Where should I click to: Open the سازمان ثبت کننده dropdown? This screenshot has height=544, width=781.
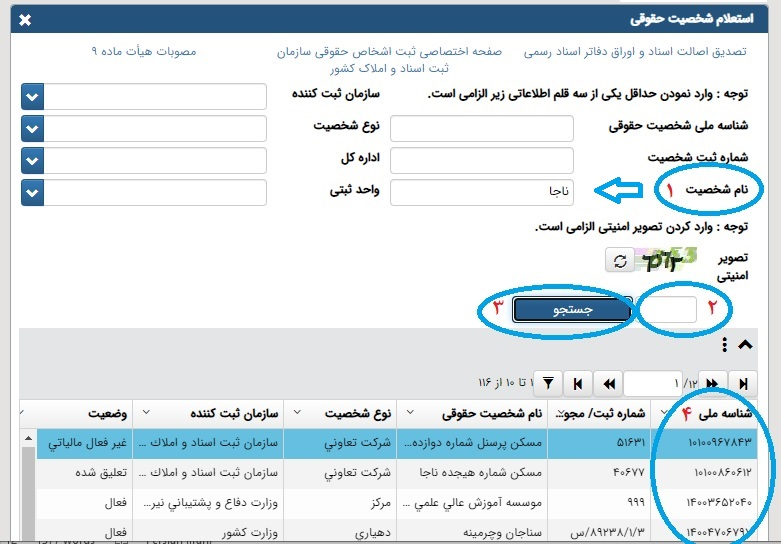pos(33,97)
